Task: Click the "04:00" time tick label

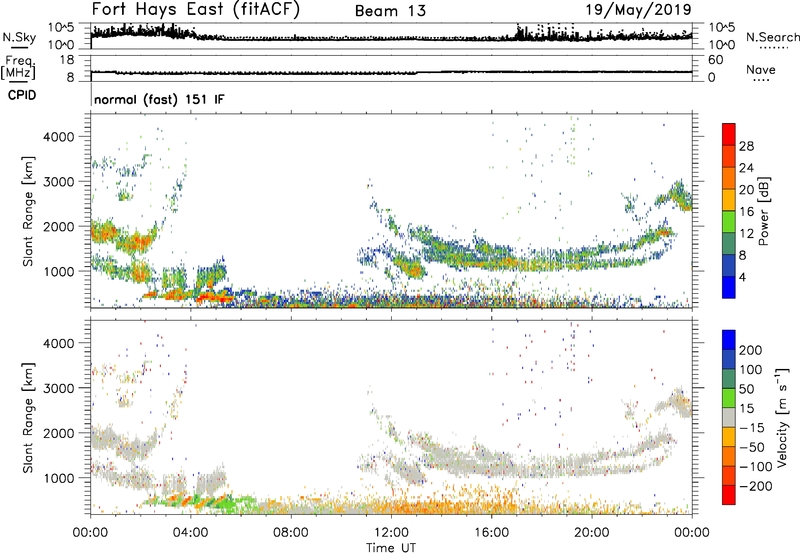Action: coord(190,533)
